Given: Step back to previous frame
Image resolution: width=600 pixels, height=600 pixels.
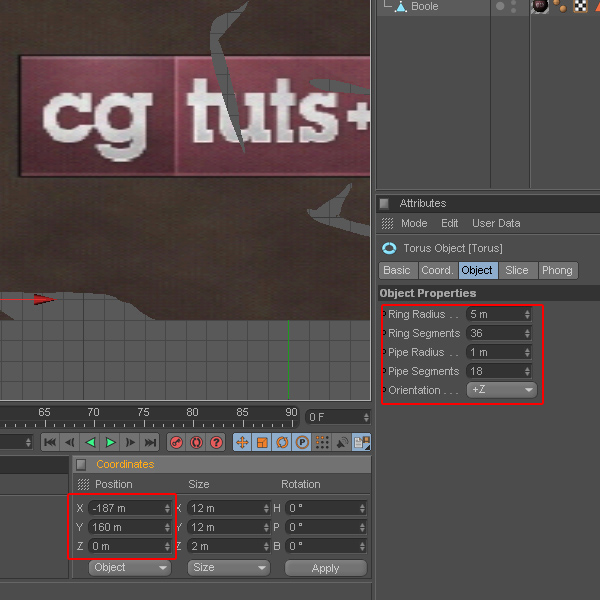Looking at the screenshot, I should click(70, 443).
